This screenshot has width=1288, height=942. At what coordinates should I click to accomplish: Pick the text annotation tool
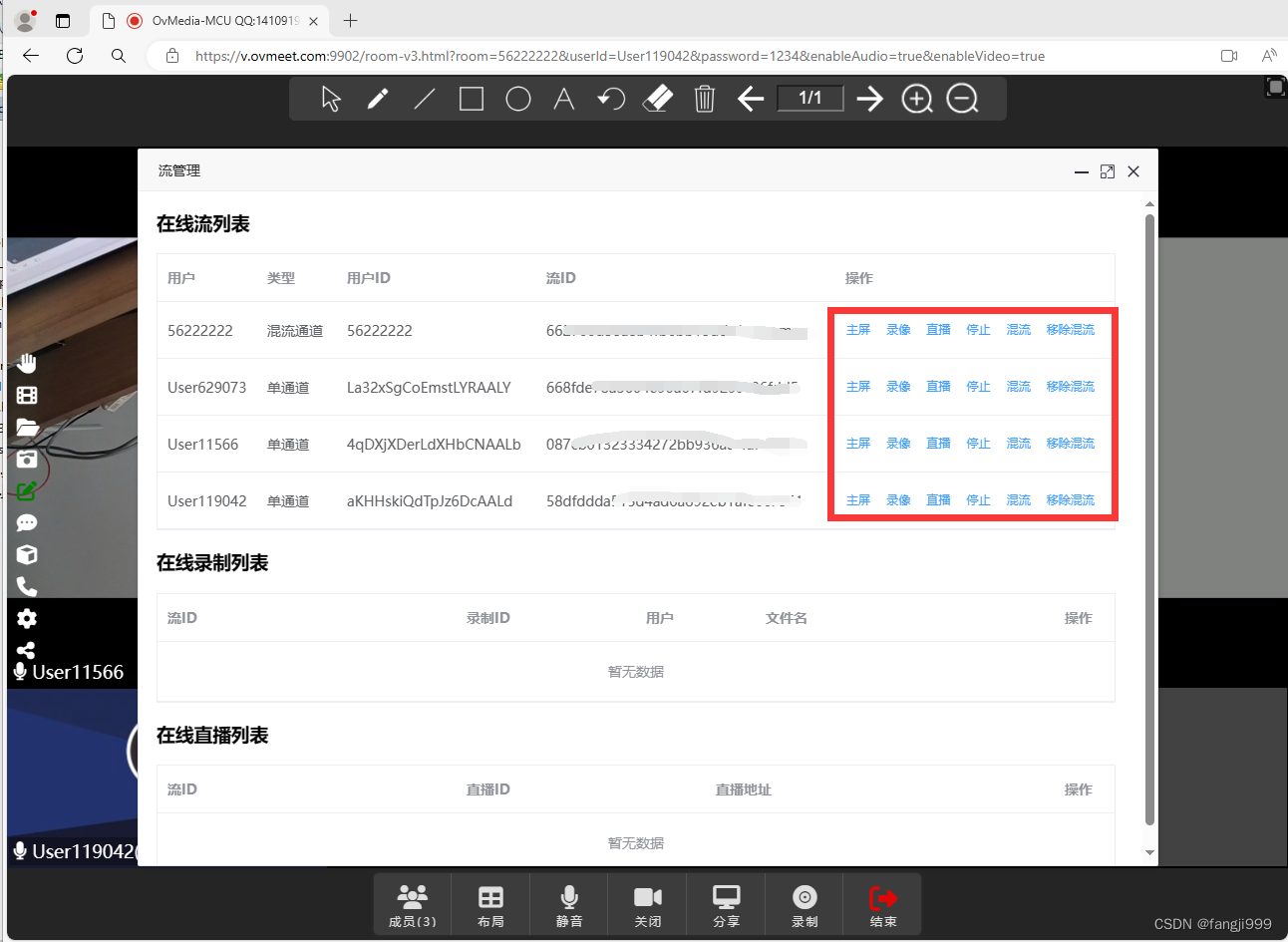[x=563, y=98]
